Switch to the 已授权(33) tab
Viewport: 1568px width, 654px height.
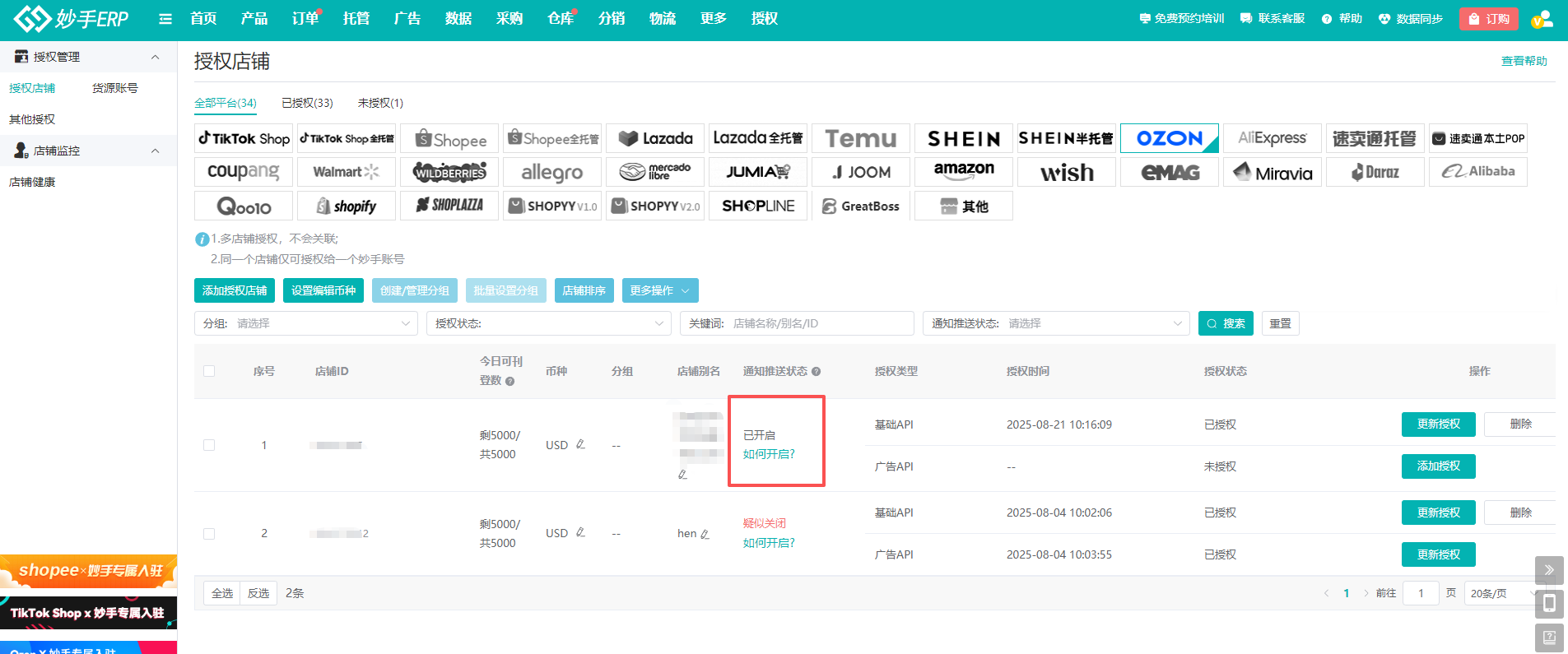point(307,103)
